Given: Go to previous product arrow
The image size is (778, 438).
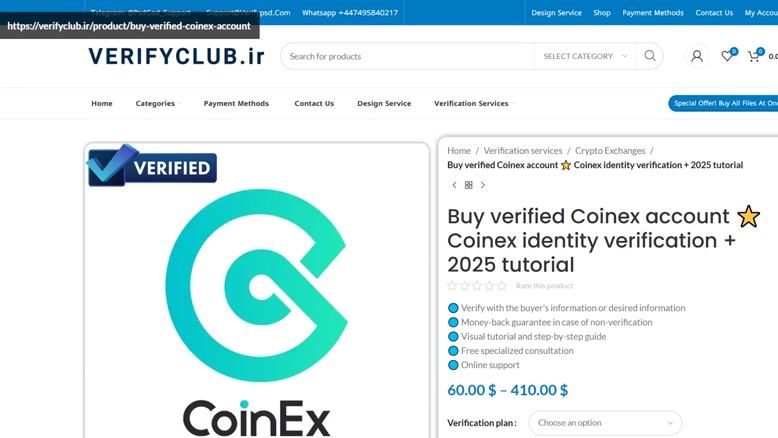Looking at the screenshot, I should [454, 185].
